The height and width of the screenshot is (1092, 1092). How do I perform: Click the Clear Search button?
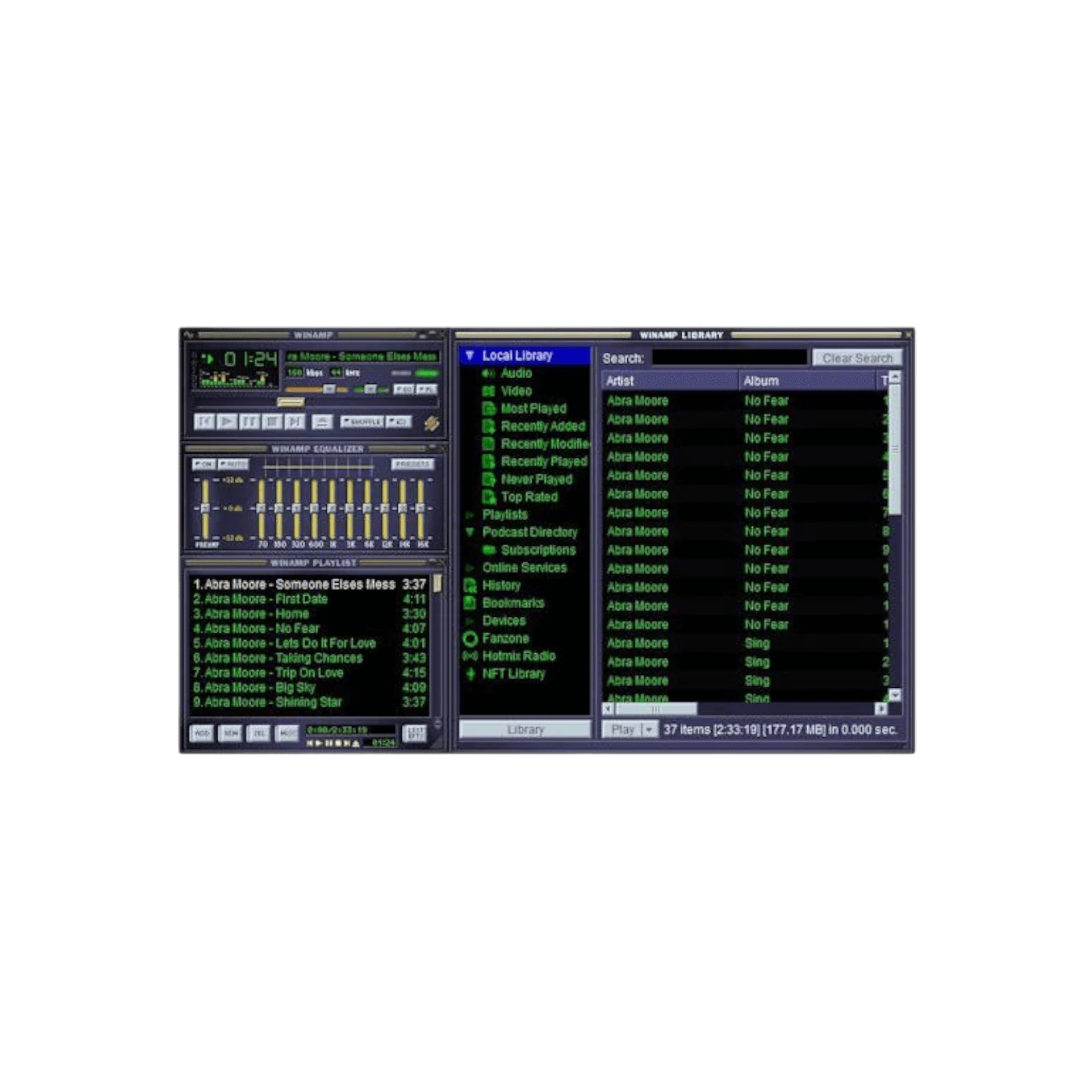point(857,358)
